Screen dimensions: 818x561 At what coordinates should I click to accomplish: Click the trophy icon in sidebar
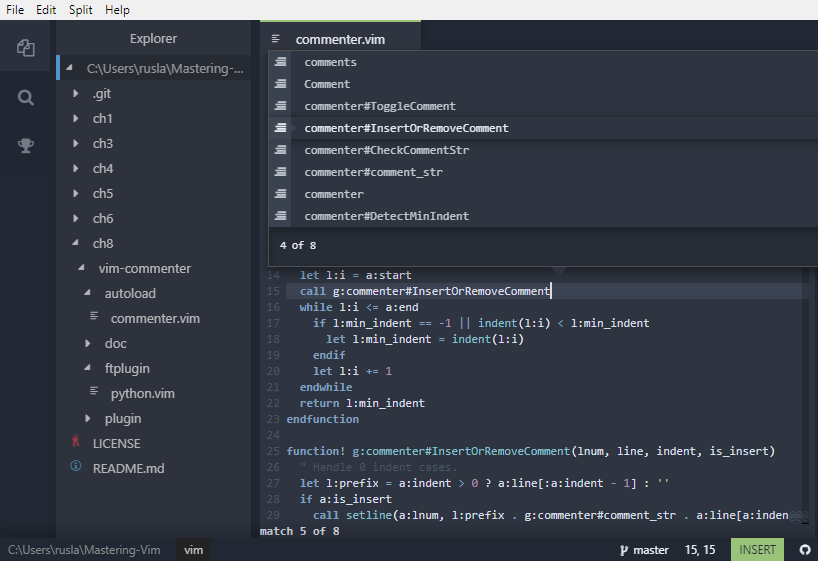click(x=26, y=146)
